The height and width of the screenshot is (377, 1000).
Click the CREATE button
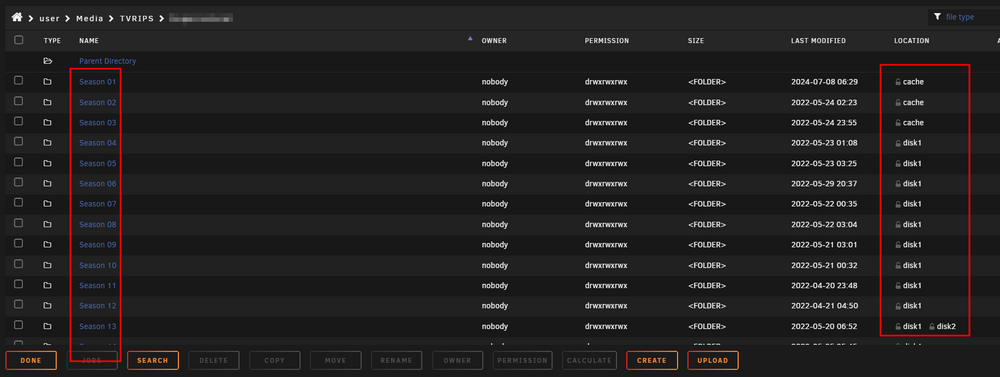pyautogui.click(x=652, y=360)
